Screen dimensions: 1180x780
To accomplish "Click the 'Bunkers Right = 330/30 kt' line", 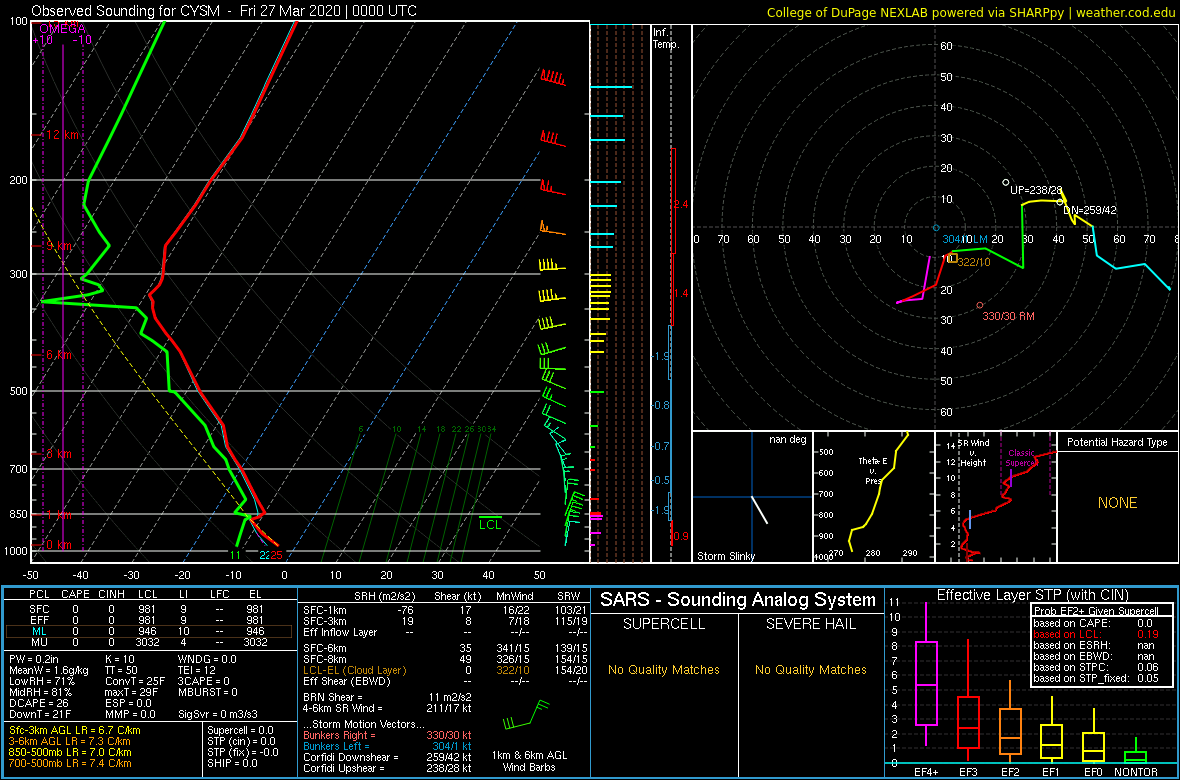I will 388,735.
